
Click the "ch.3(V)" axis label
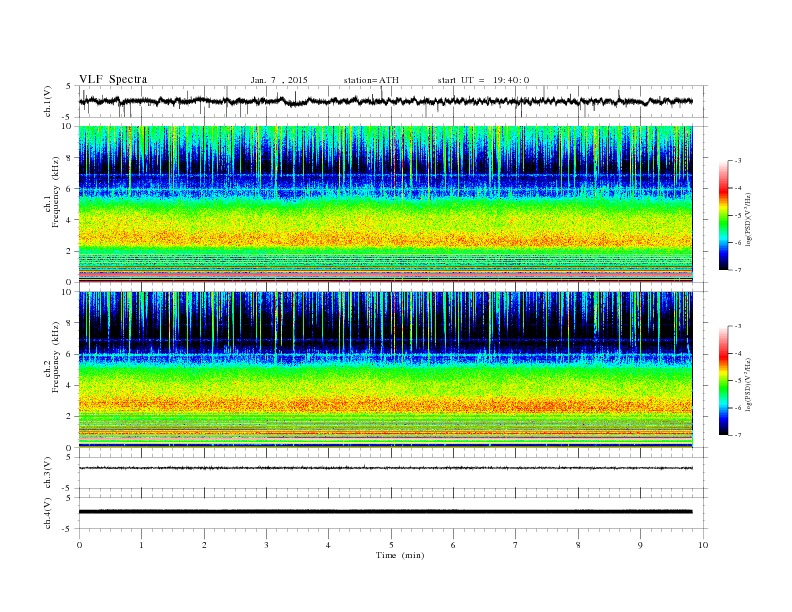(48, 473)
